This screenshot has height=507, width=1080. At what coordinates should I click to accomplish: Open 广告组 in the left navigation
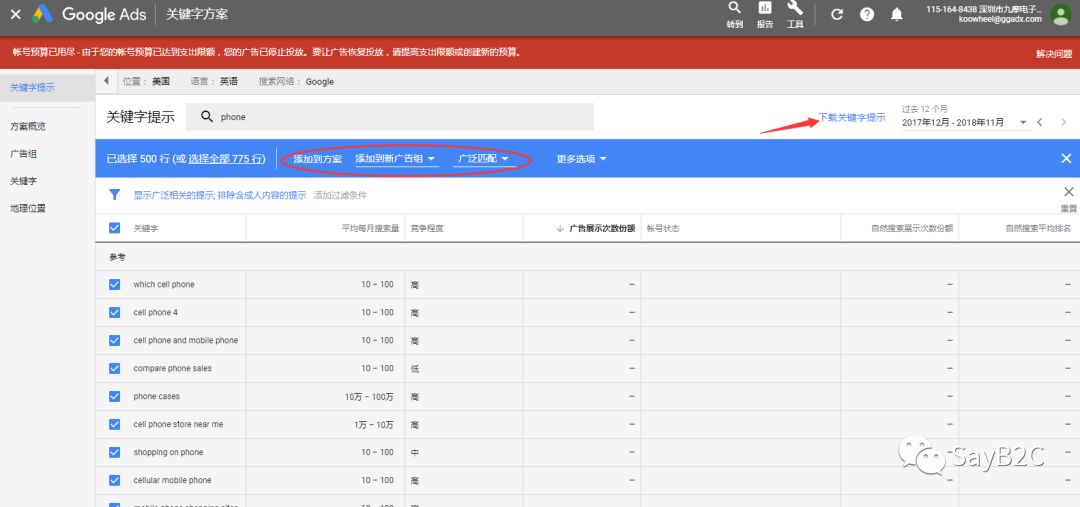[23, 154]
